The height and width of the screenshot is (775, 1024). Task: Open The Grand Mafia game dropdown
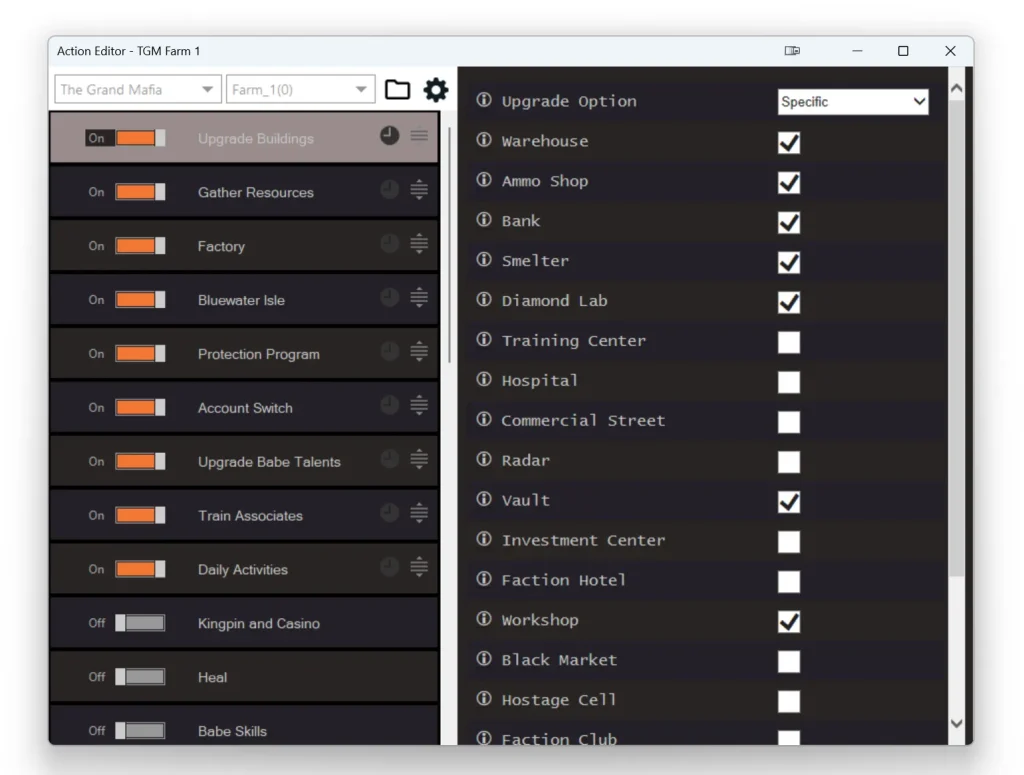pos(138,89)
